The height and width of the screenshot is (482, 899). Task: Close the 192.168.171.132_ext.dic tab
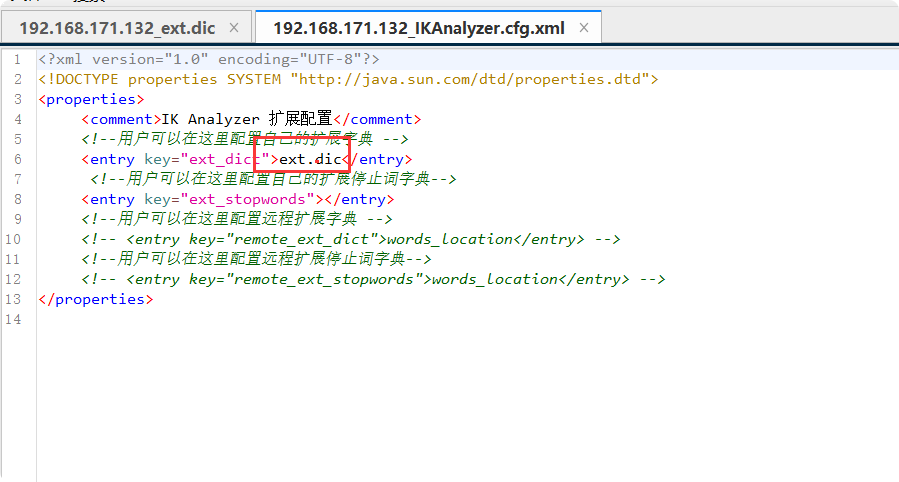pos(234,28)
